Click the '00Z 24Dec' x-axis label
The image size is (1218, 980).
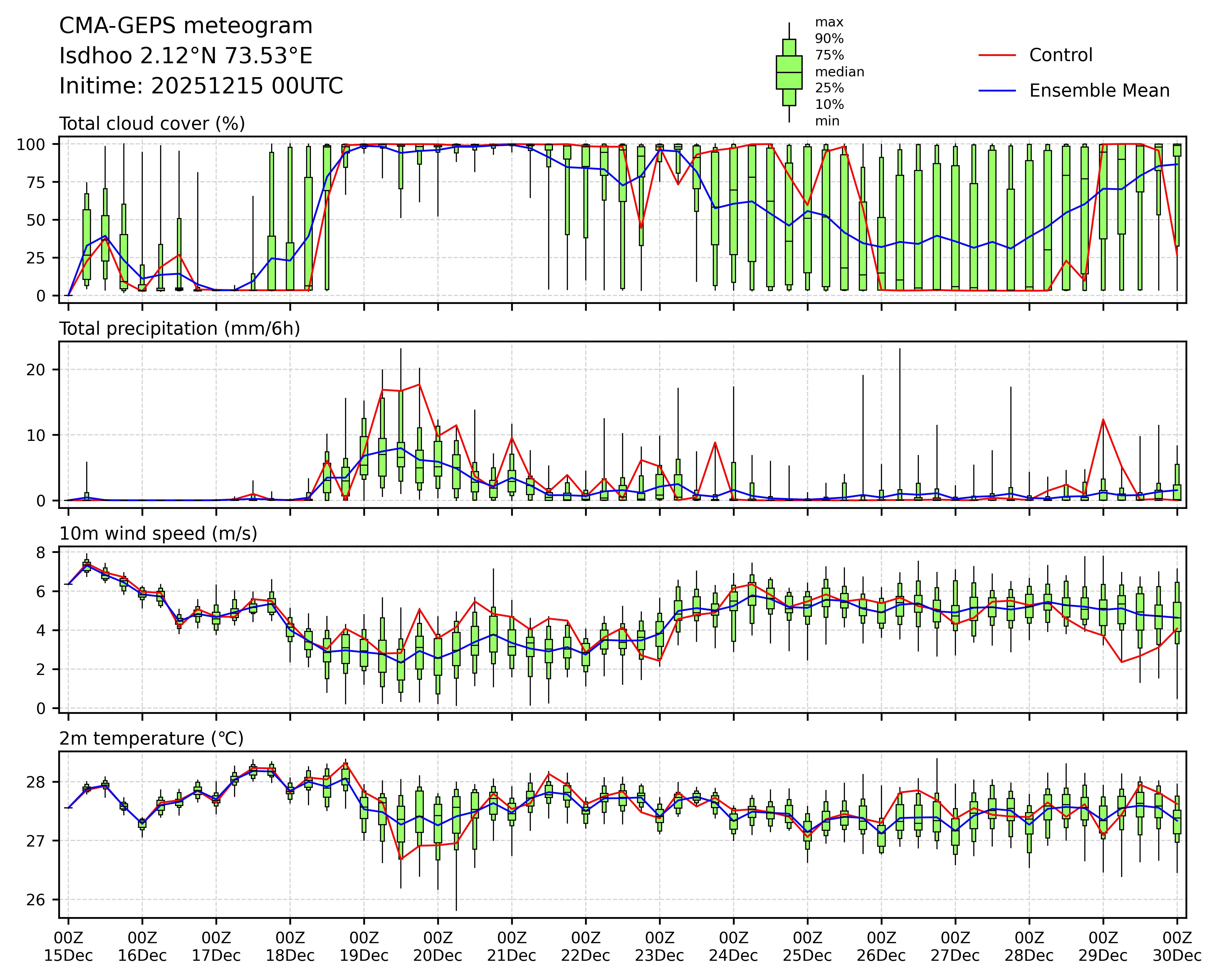pos(733,947)
